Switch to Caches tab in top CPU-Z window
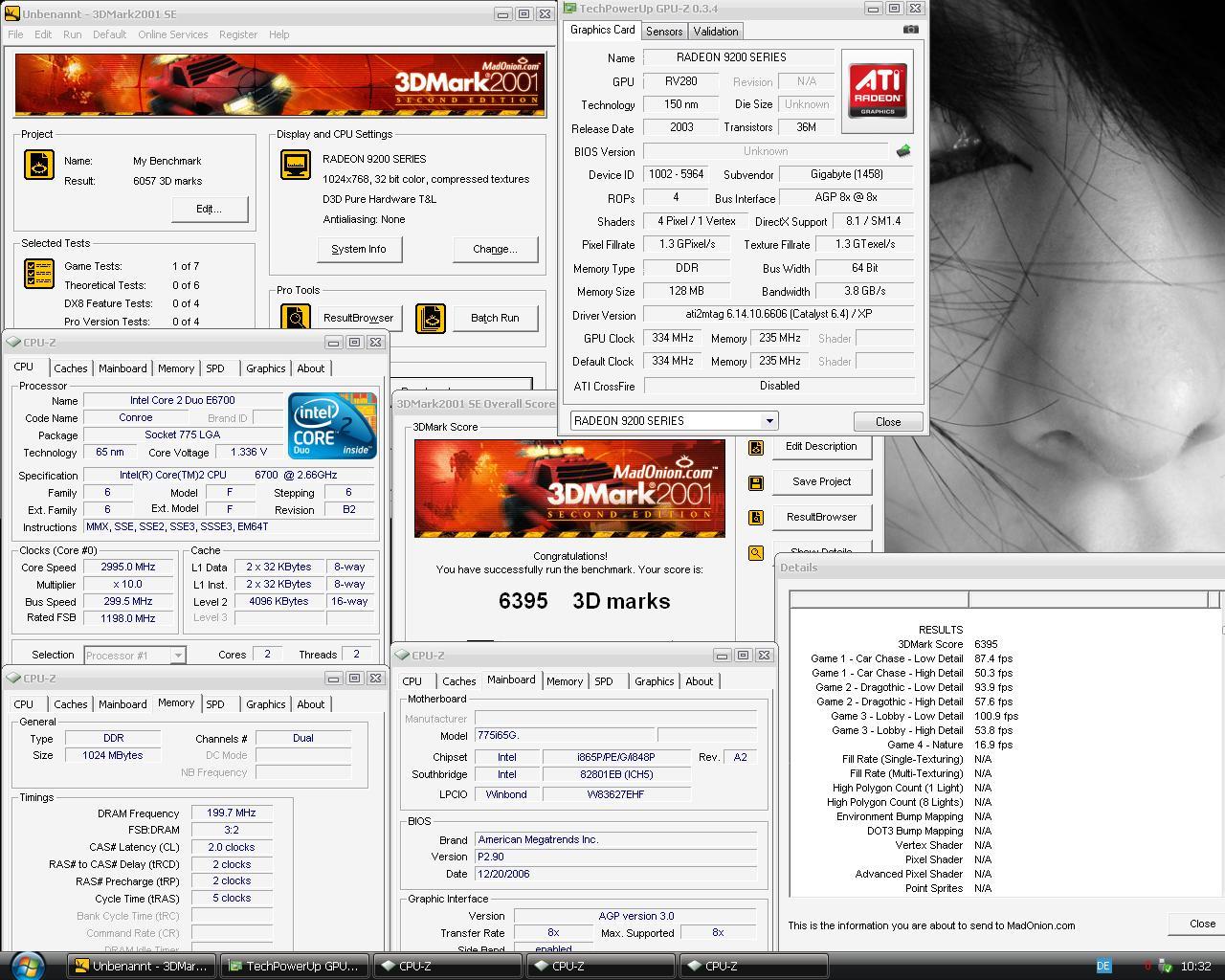 71,368
